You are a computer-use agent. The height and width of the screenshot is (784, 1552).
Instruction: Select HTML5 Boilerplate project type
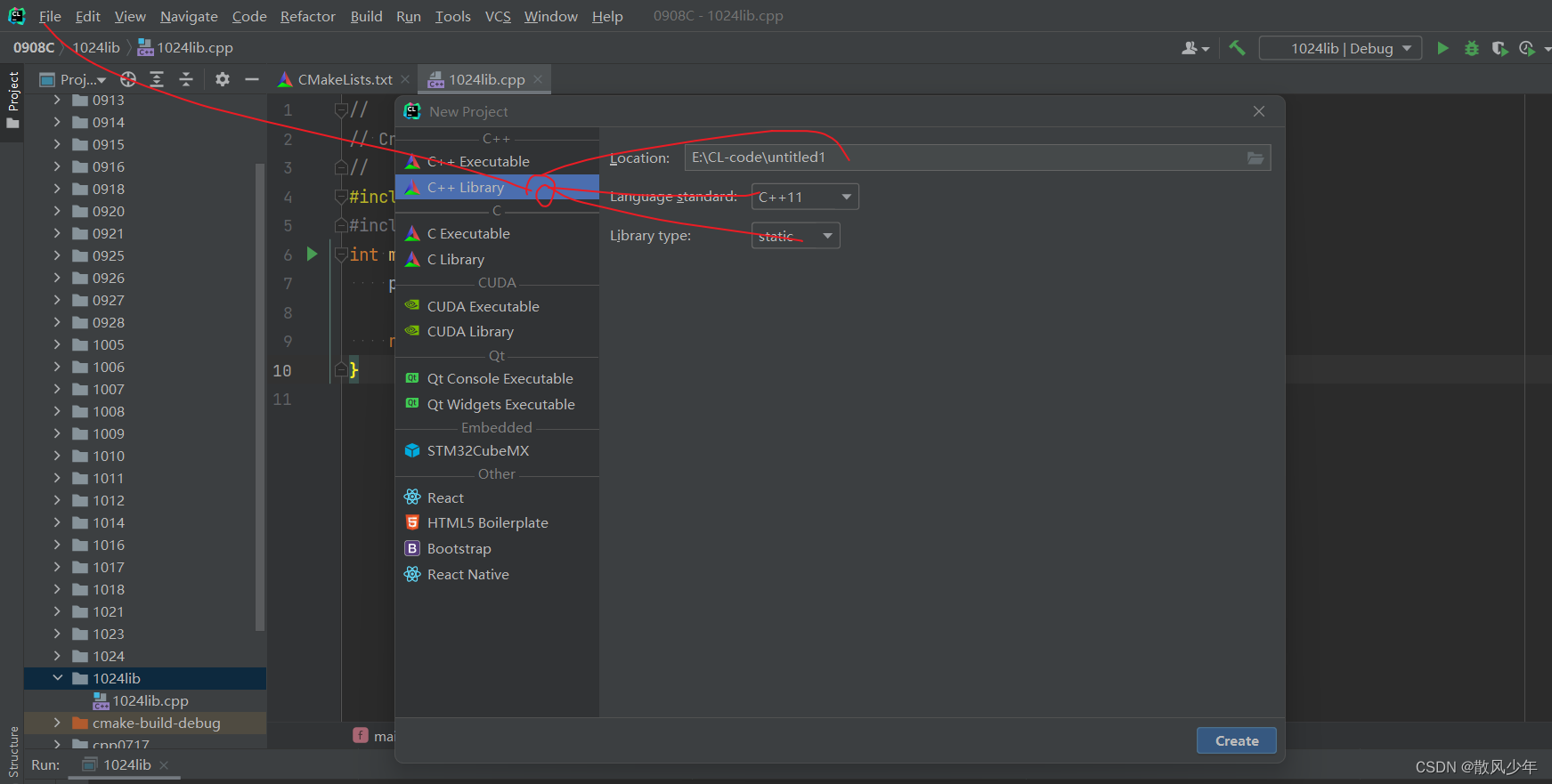pyautogui.click(x=497, y=522)
